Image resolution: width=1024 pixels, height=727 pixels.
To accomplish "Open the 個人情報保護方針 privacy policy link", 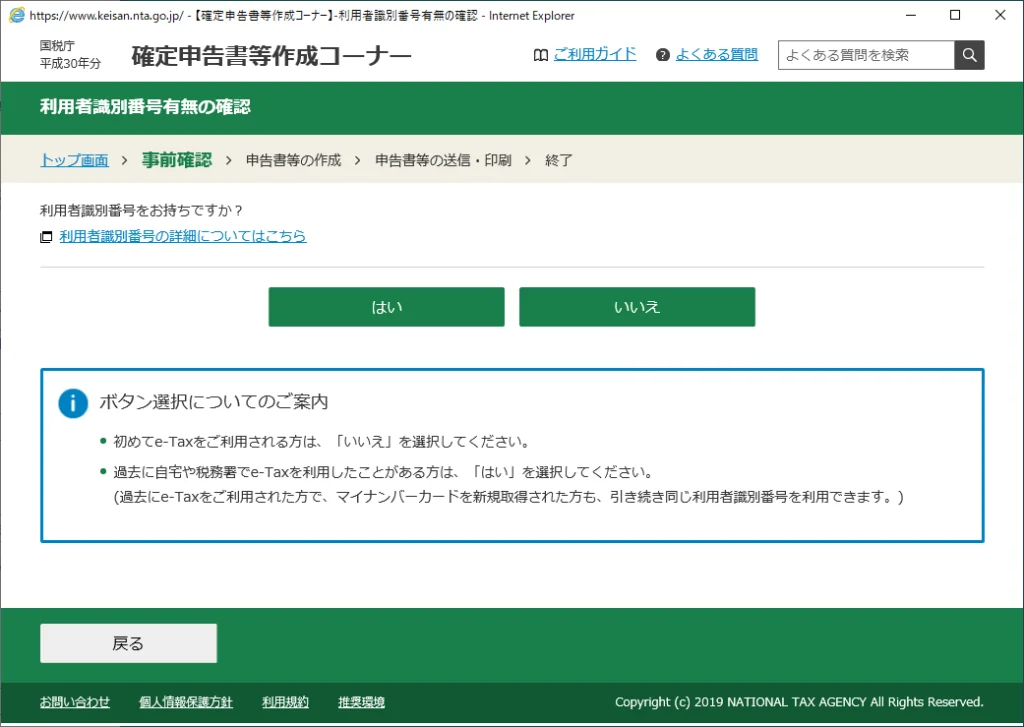I will 186,702.
